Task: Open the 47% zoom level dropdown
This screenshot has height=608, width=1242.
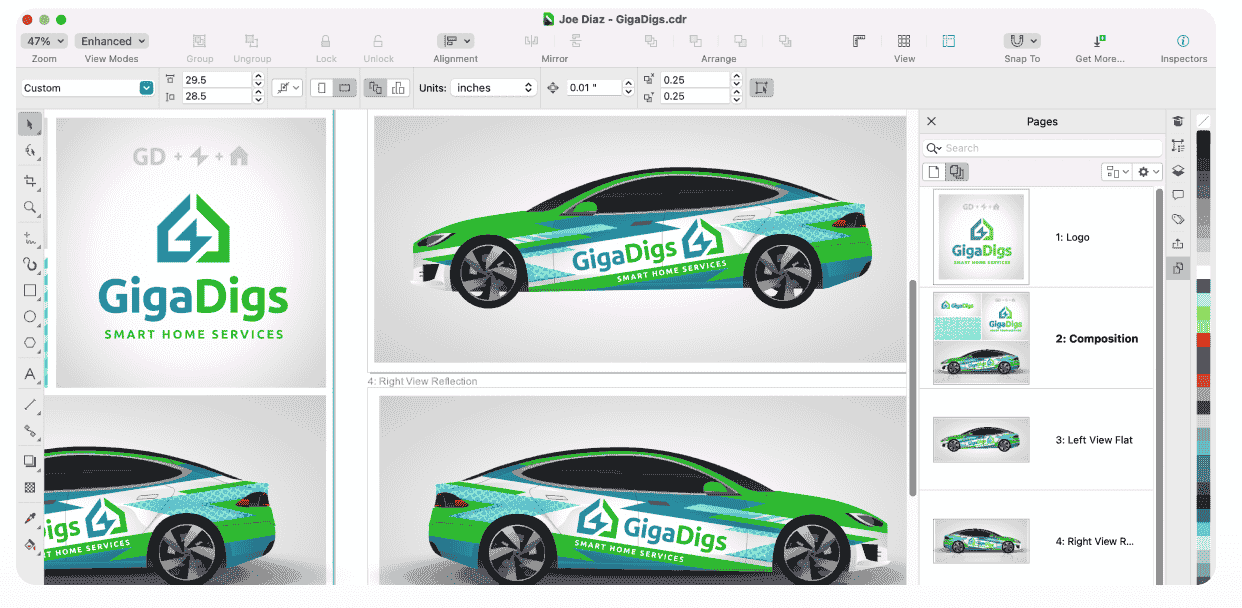Action: 45,41
